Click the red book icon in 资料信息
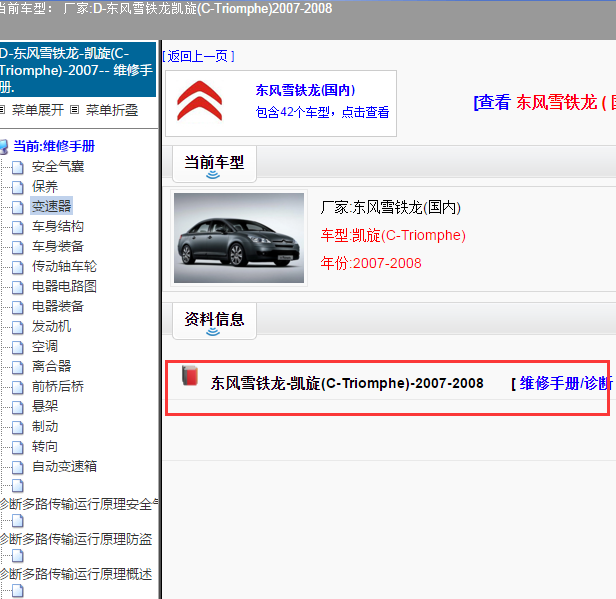 (x=190, y=376)
